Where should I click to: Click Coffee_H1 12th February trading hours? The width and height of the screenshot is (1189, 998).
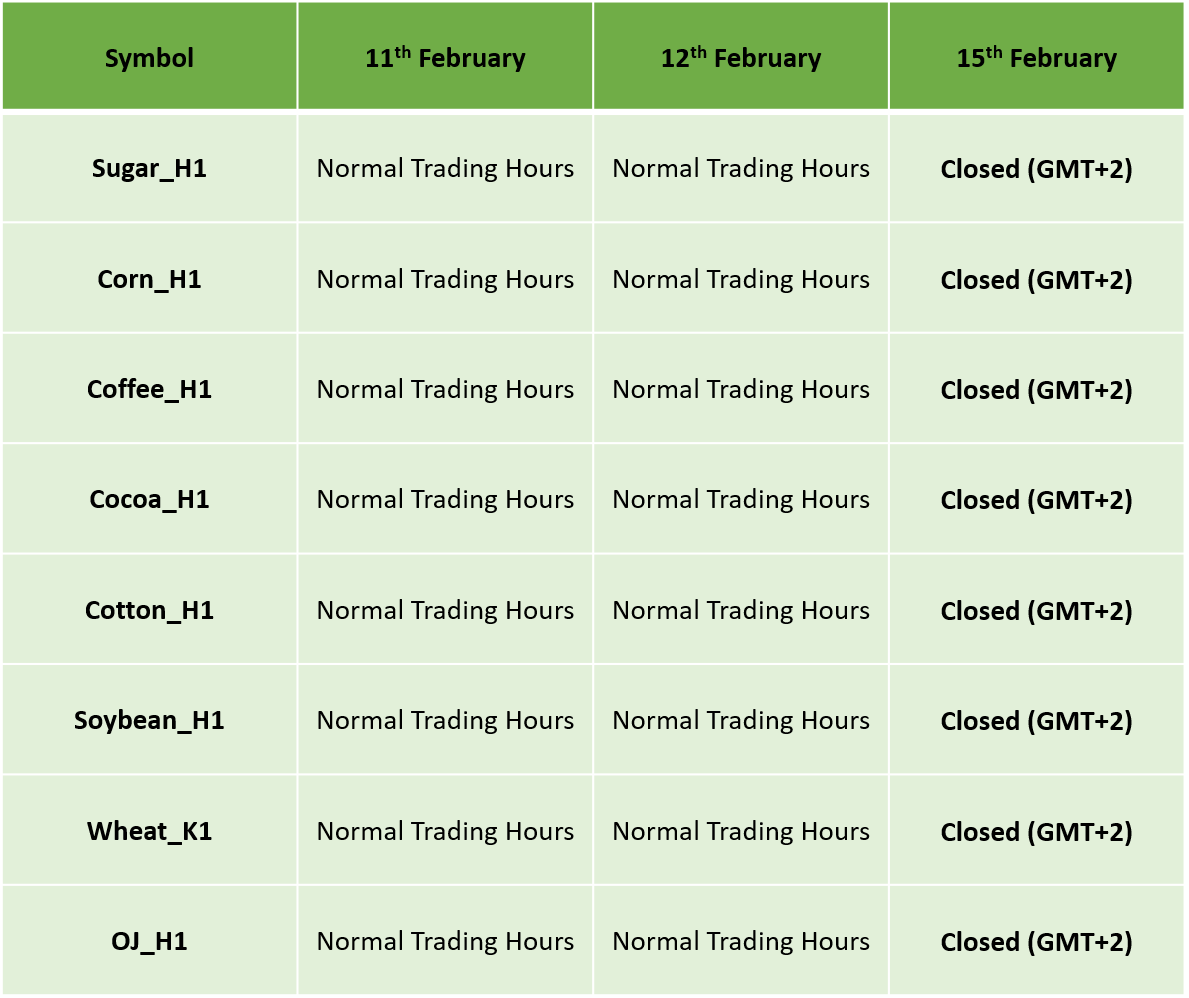coord(741,389)
